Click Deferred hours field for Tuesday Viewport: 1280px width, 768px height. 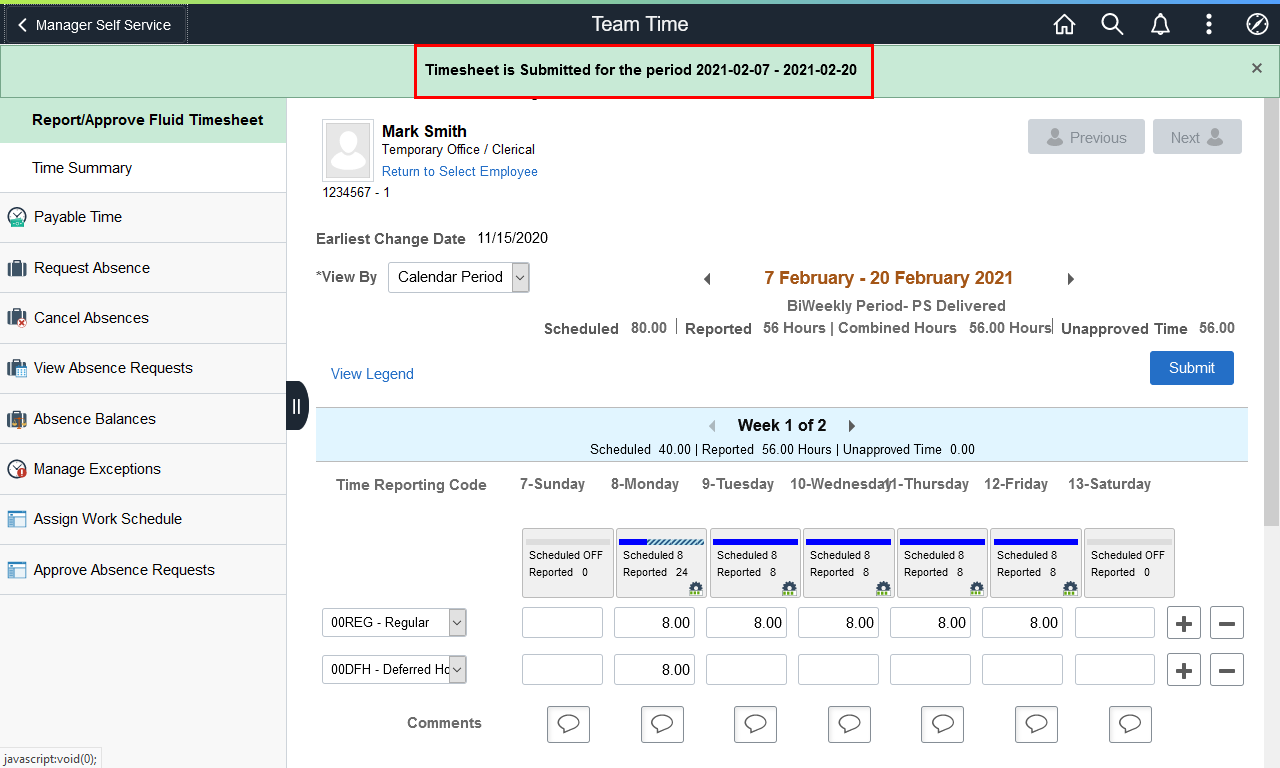pyautogui.click(x=746, y=669)
